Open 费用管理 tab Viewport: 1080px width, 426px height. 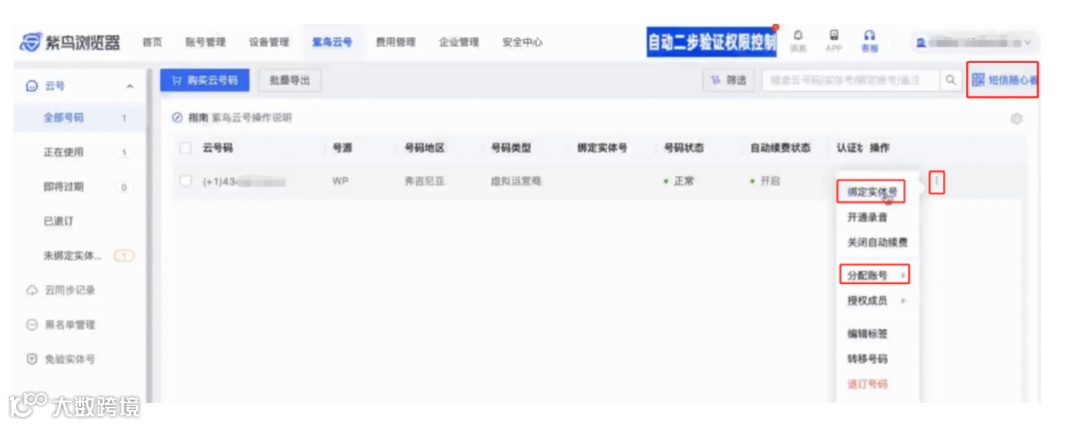(395, 42)
